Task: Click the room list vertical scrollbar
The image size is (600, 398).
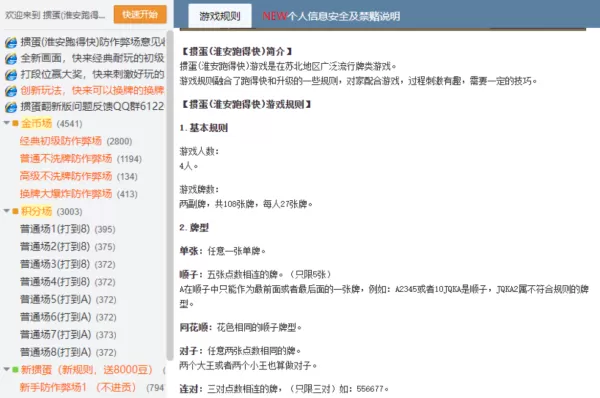Action: [x=170, y=195]
